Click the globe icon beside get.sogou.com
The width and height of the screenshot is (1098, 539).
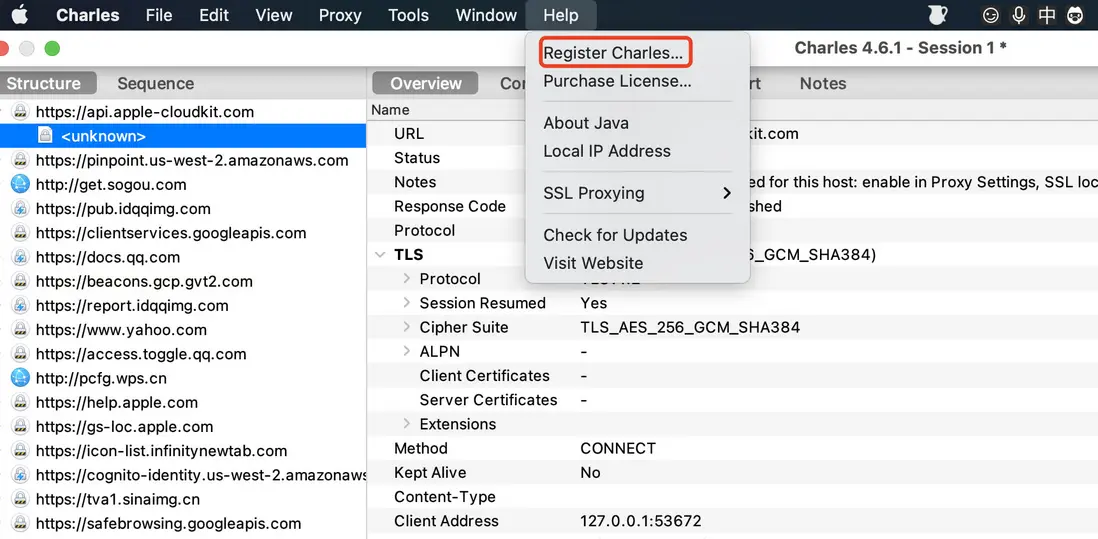point(20,184)
